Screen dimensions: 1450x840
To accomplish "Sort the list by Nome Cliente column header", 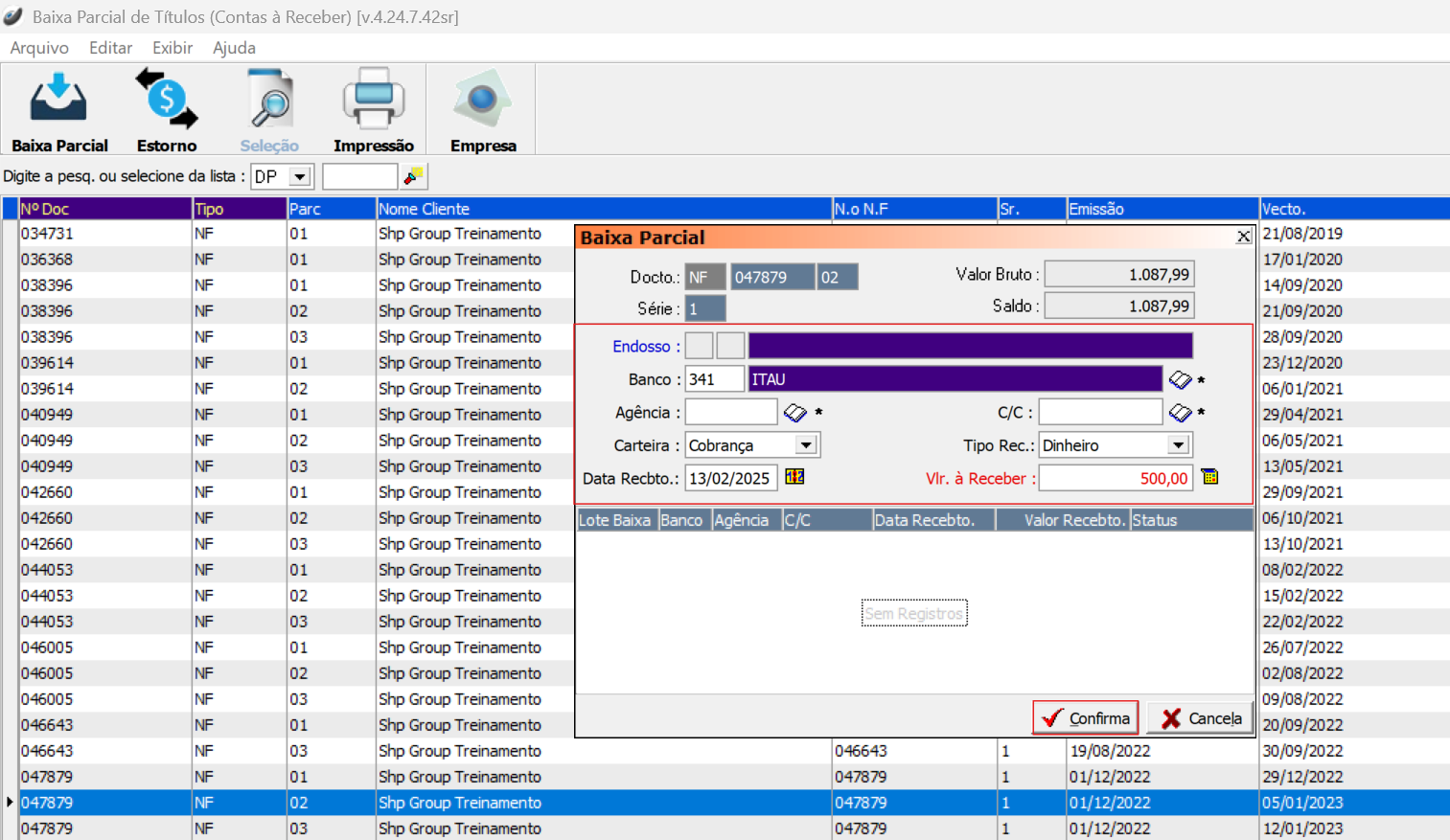I will (604, 209).
